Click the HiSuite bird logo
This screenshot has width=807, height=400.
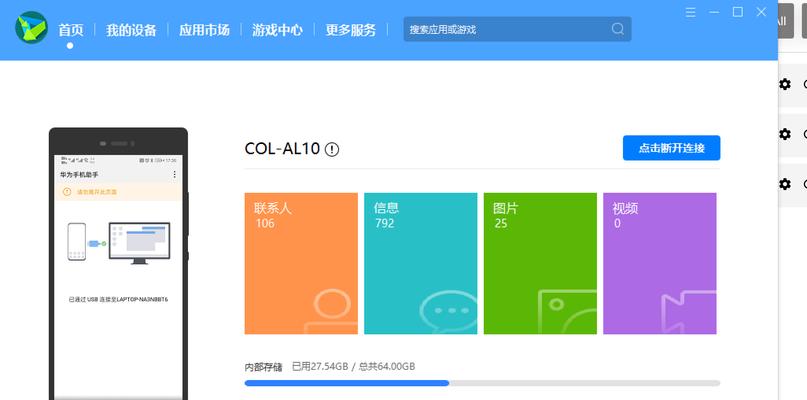click(x=31, y=27)
